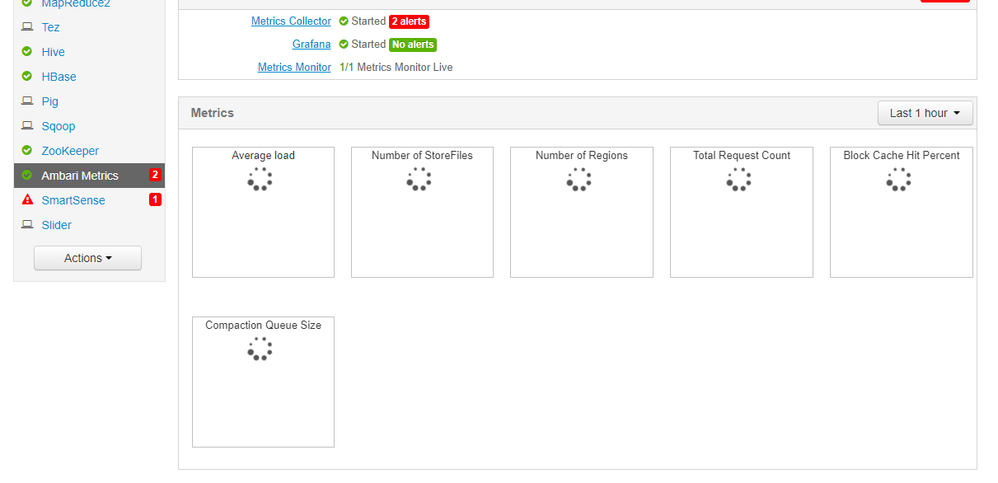Open the Number of StoreFiles widget
Screen dimensions: 998x483
click(x=422, y=213)
